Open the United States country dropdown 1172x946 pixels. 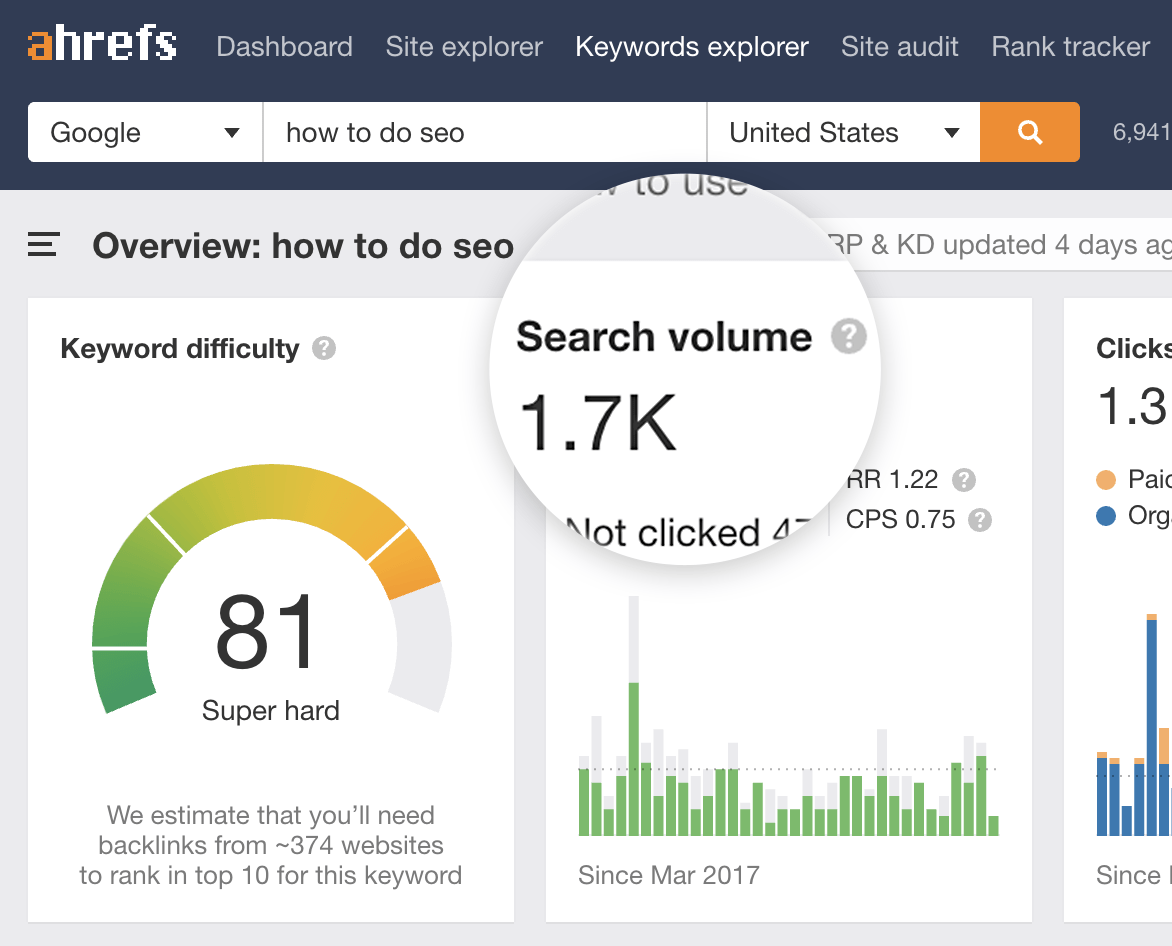[843, 132]
